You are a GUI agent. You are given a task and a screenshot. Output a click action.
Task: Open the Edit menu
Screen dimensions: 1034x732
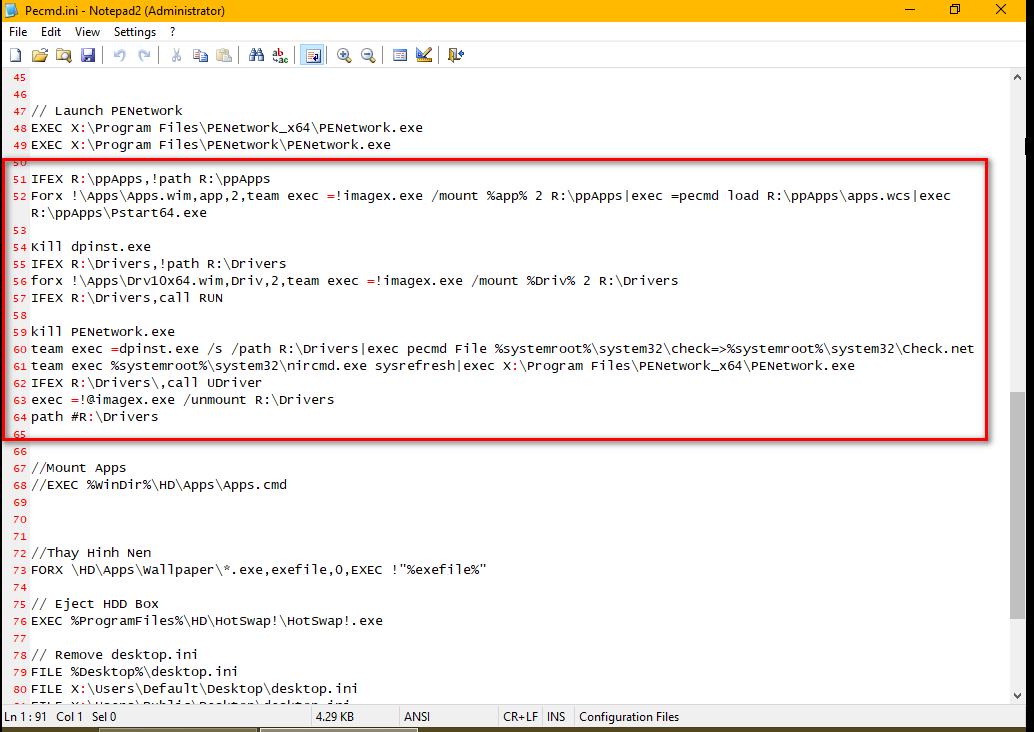pyautogui.click(x=51, y=32)
